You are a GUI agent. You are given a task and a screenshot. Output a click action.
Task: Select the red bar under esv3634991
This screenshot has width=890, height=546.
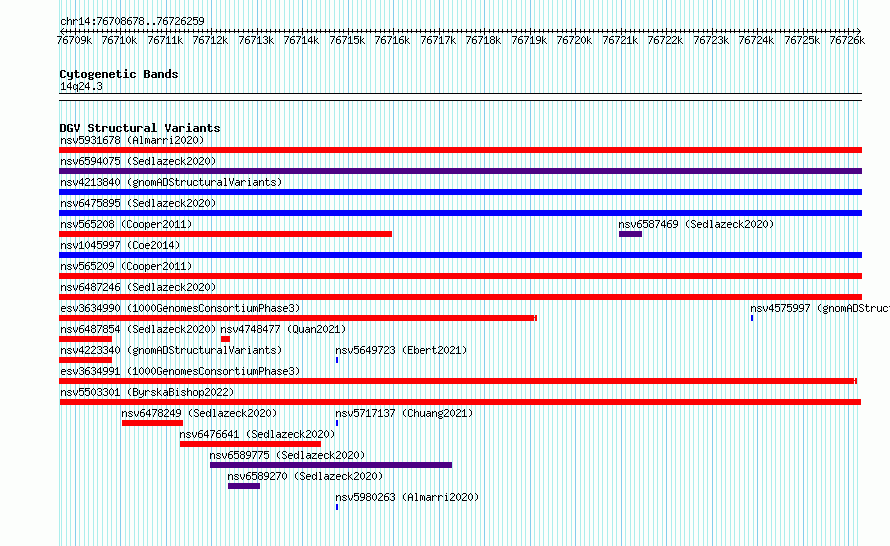458,381
